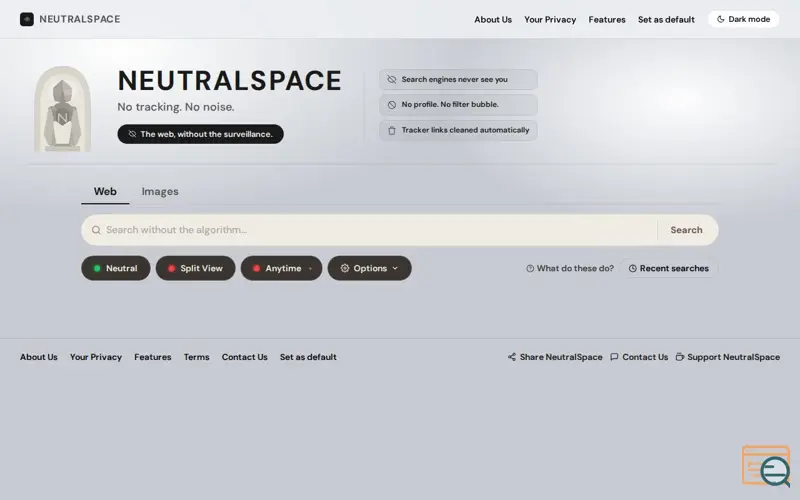Open the Options dropdown
This screenshot has width=800, height=500.
click(369, 268)
